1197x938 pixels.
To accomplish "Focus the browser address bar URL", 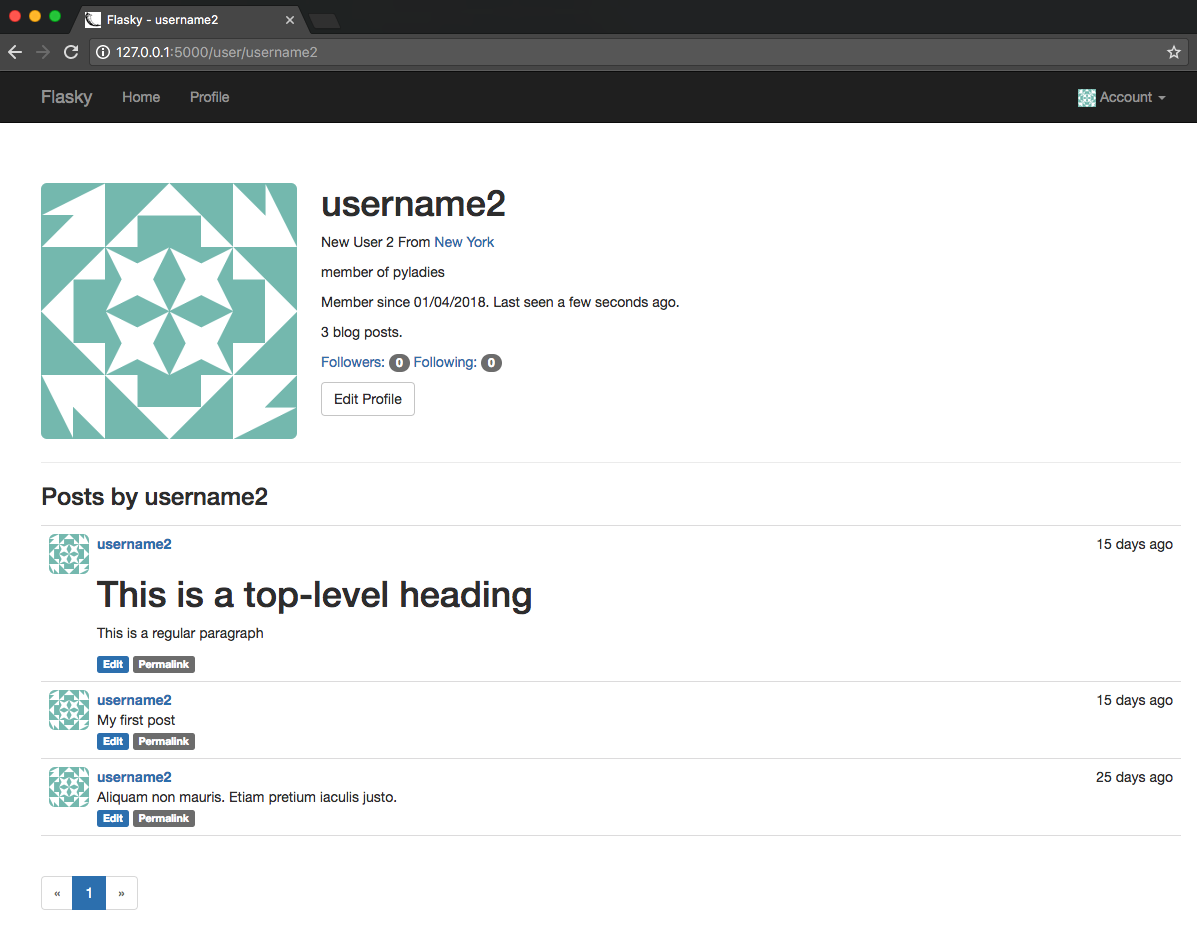I will 600,52.
